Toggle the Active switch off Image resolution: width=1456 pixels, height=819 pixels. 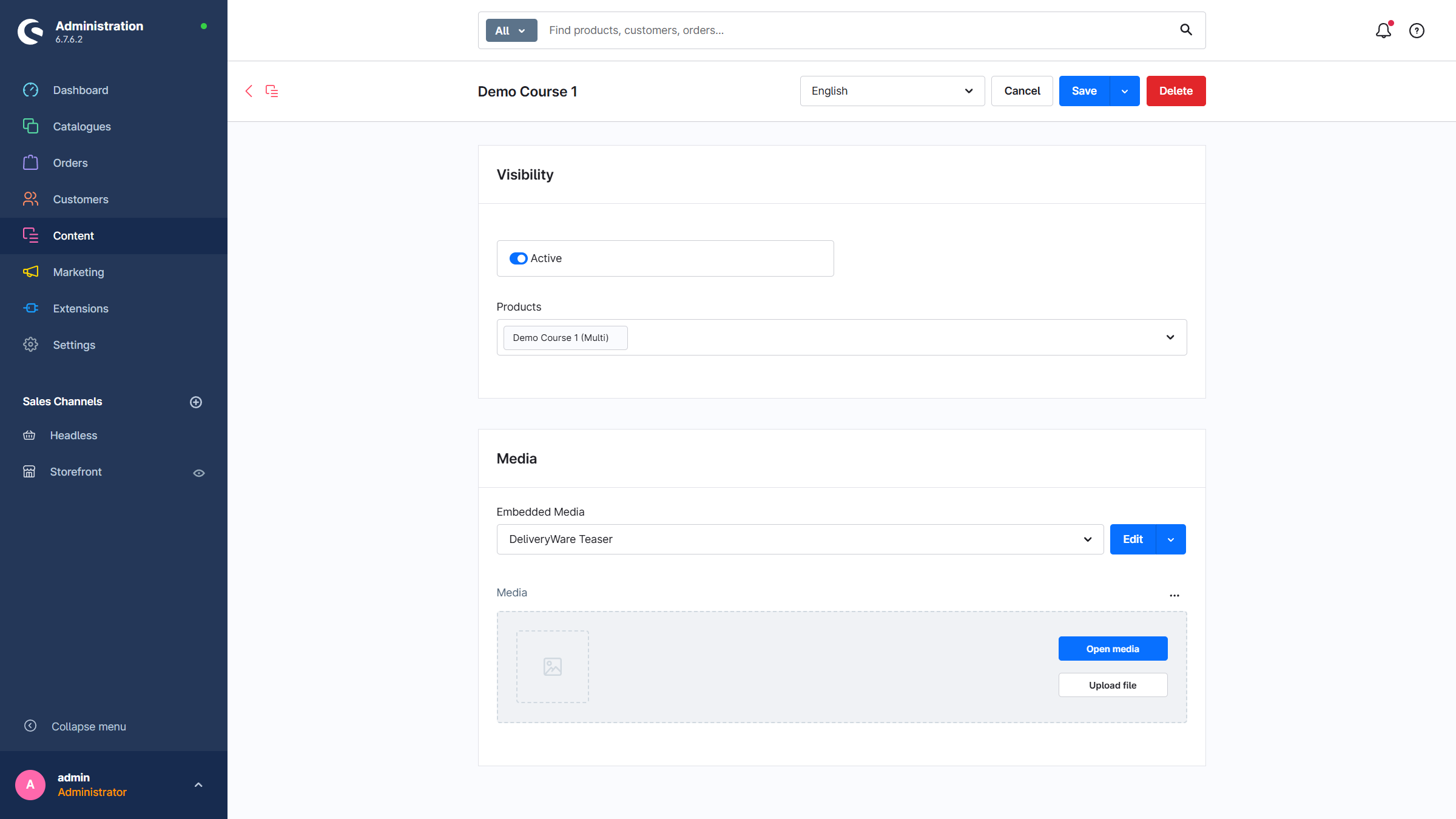click(x=518, y=258)
